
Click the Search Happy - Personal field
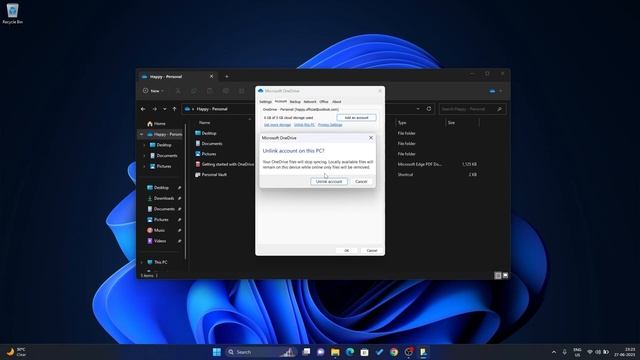pyautogui.click(x=472, y=109)
